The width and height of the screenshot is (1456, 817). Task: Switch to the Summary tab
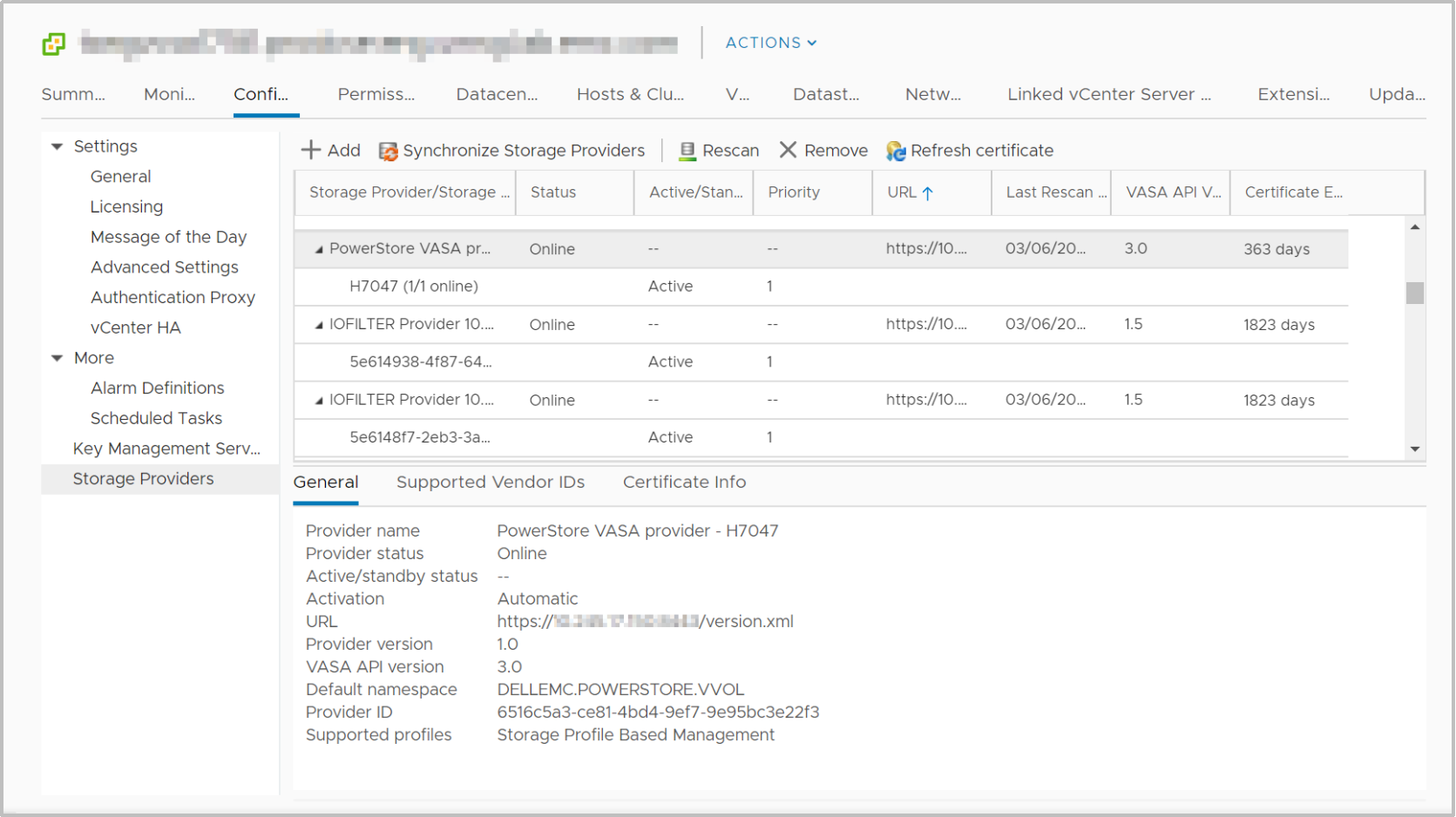(x=73, y=94)
